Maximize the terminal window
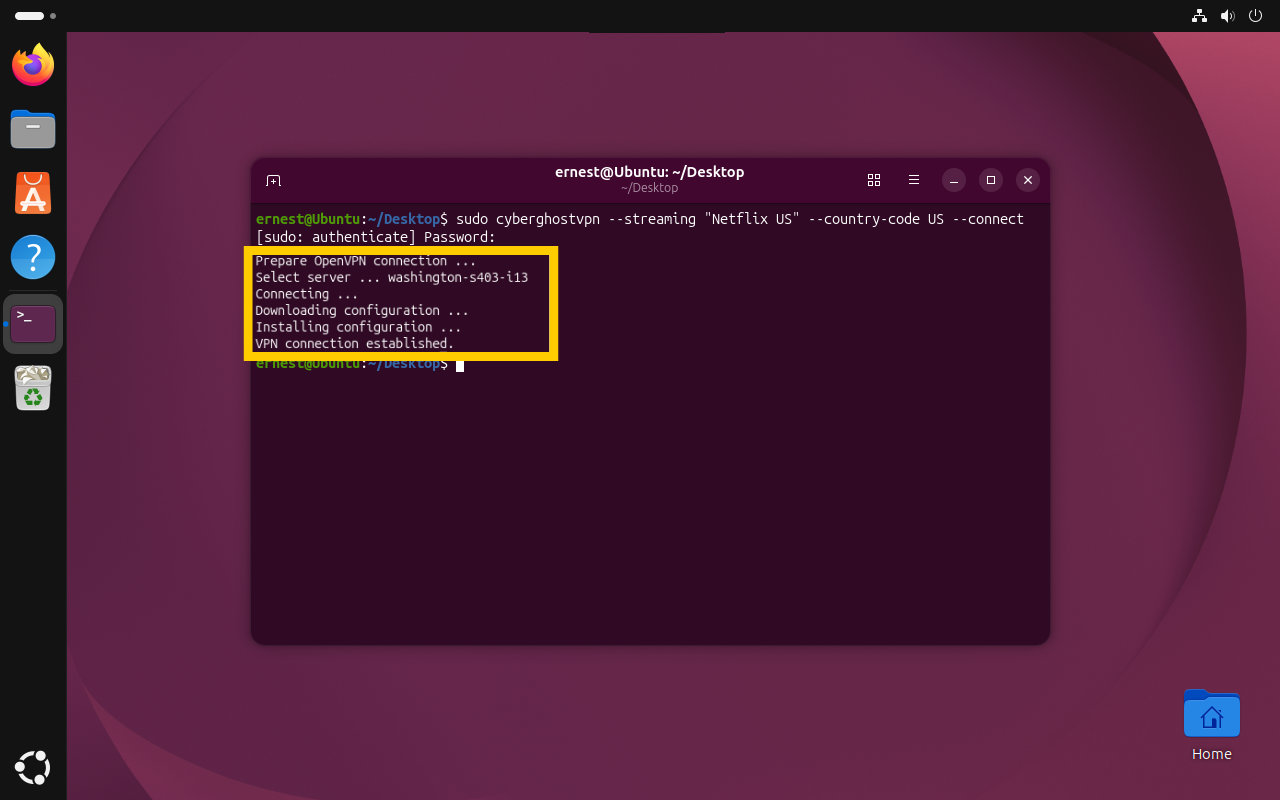 click(x=991, y=180)
